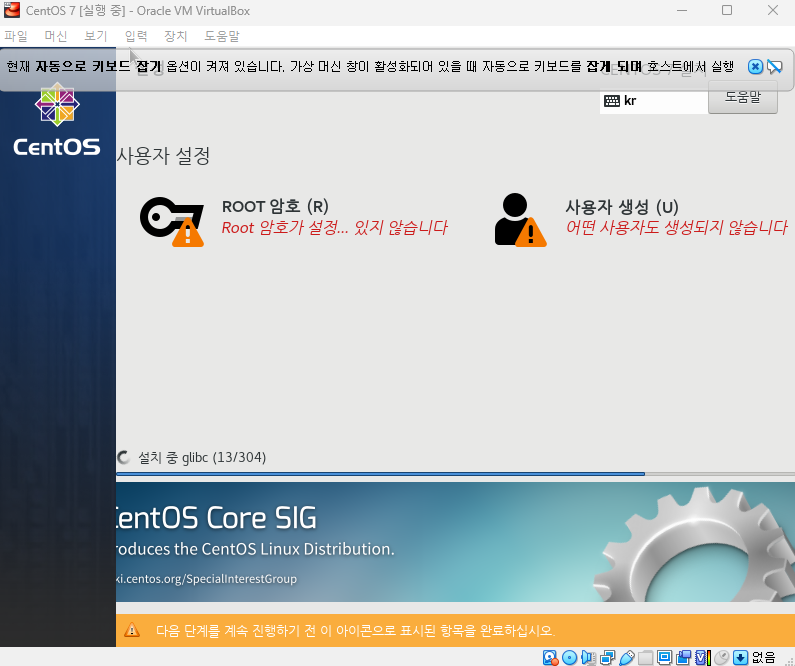Click the red 어떤 사용자도 생성되지 않습니다 text
Viewport: 795px width, 666px height.
pos(677,227)
